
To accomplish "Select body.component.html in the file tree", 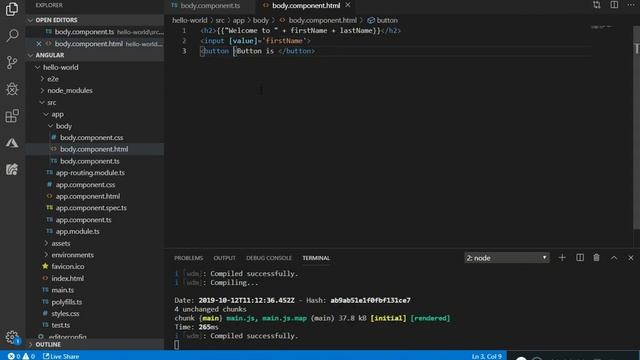I will (95, 149).
